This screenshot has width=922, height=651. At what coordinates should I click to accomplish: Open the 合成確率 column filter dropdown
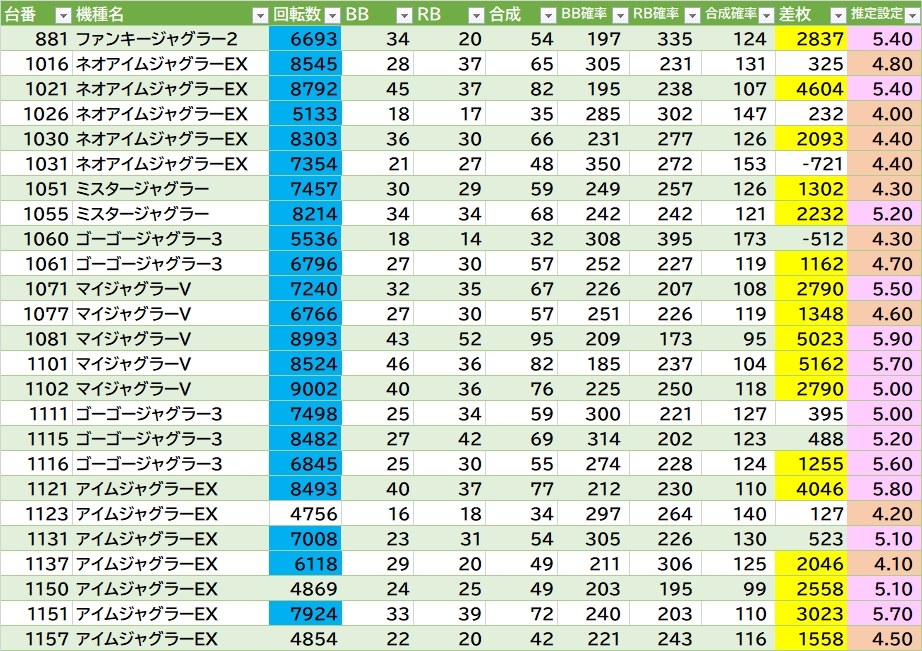pos(766,15)
